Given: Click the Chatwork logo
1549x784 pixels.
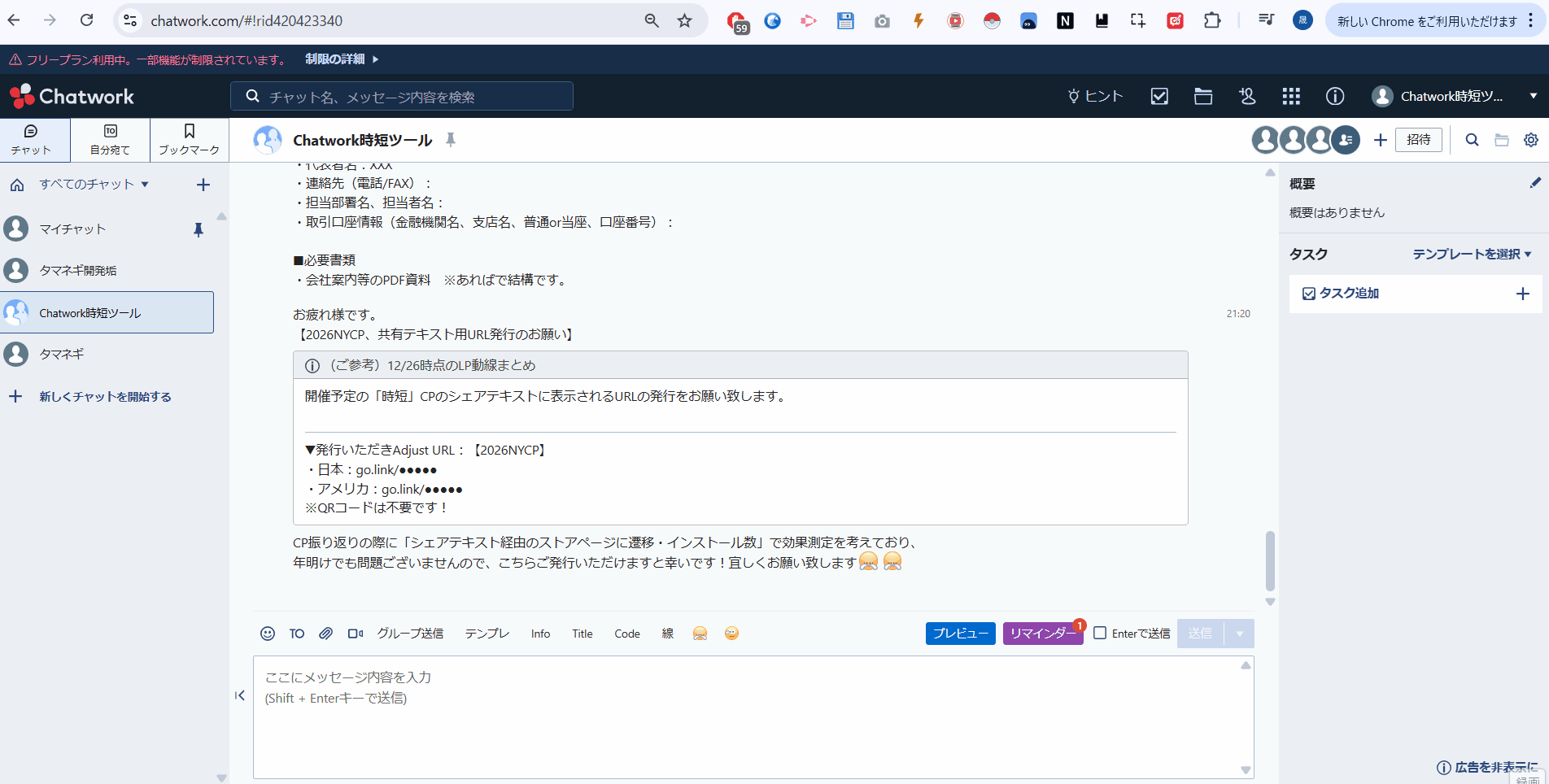Looking at the screenshot, I should coord(72,96).
